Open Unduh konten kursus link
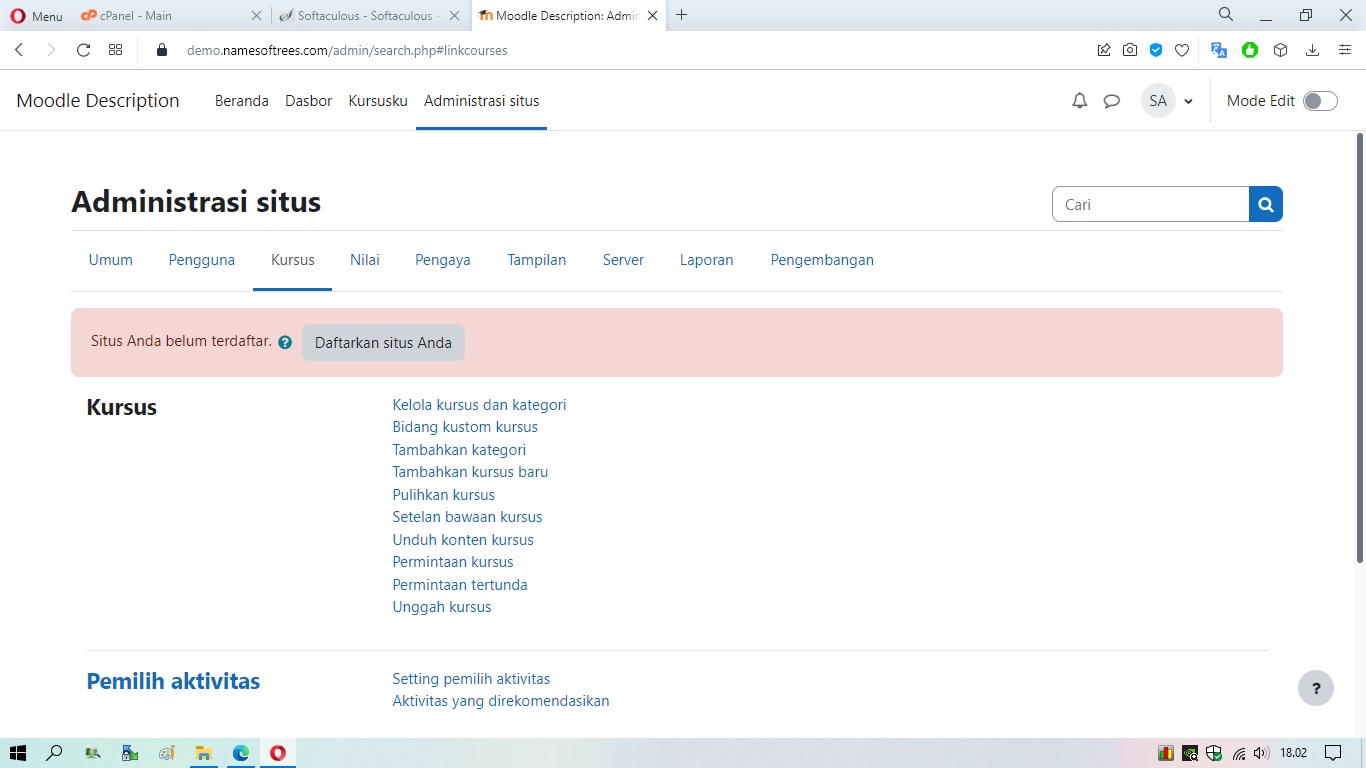The width and height of the screenshot is (1366, 768). pos(463,540)
